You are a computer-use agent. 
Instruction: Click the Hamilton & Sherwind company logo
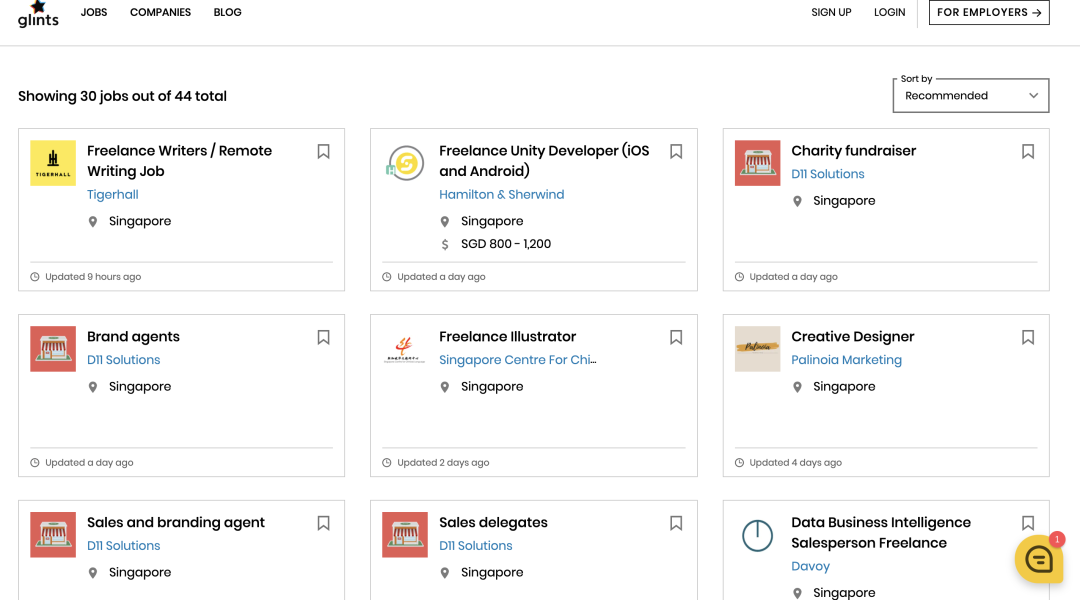[405, 163]
